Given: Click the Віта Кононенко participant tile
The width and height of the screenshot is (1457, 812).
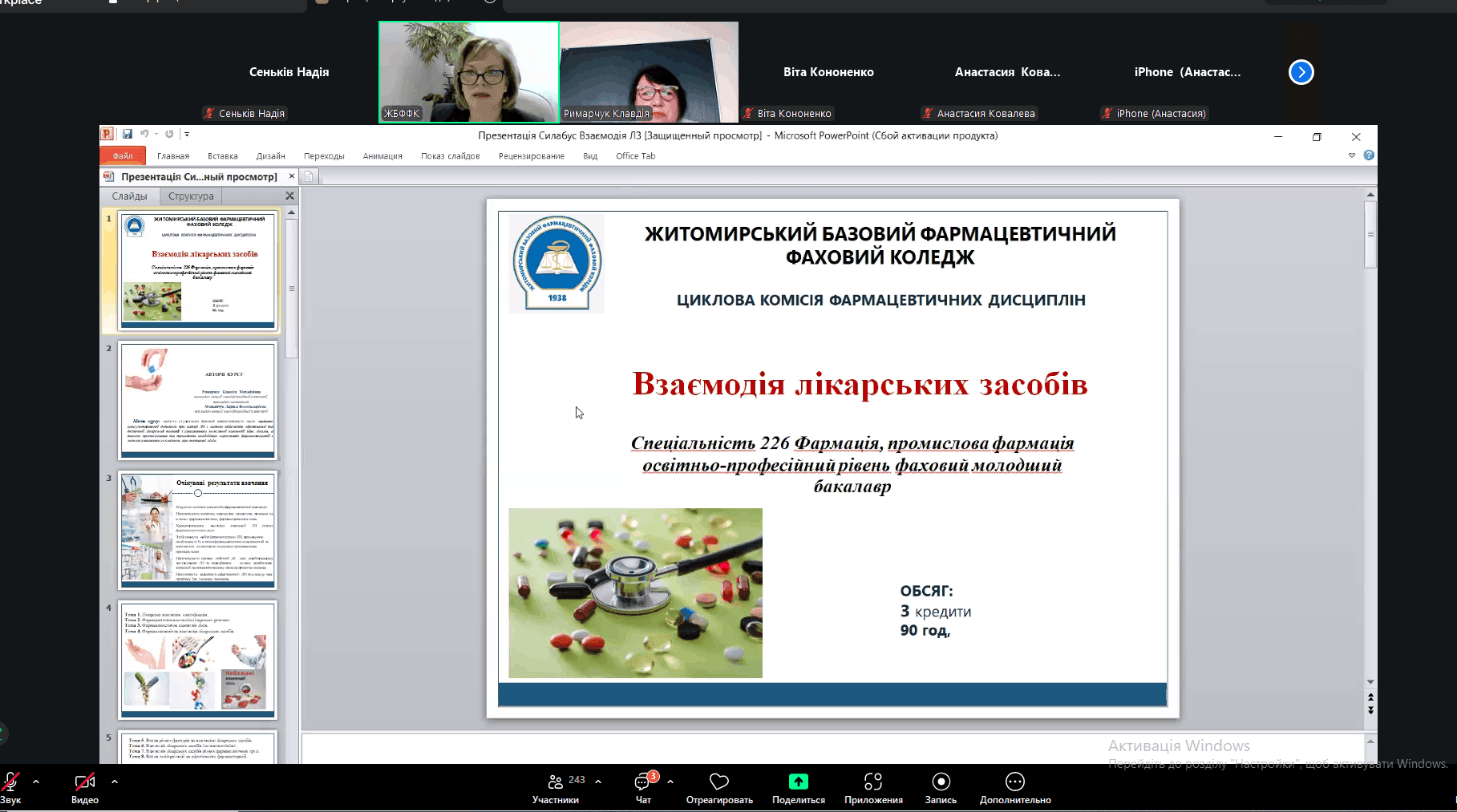Looking at the screenshot, I should pos(828,72).
